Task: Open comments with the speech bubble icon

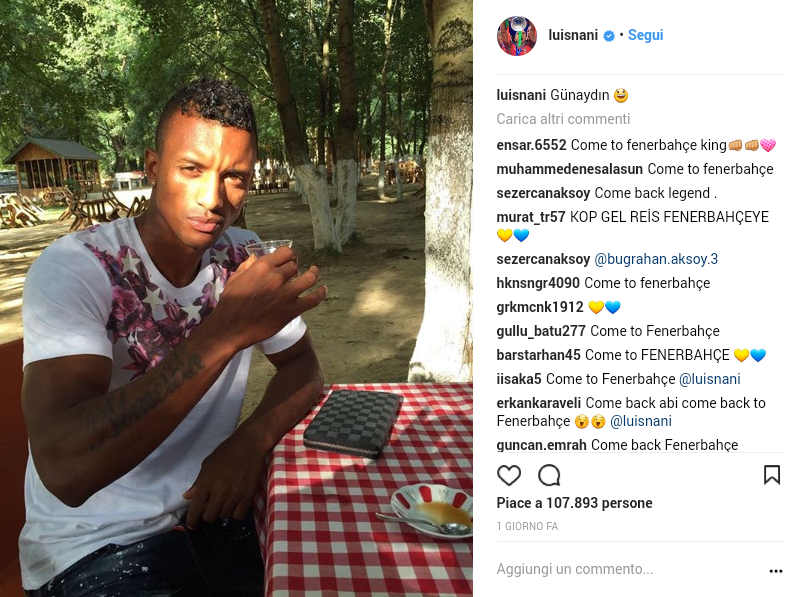Action: point(549,476)
